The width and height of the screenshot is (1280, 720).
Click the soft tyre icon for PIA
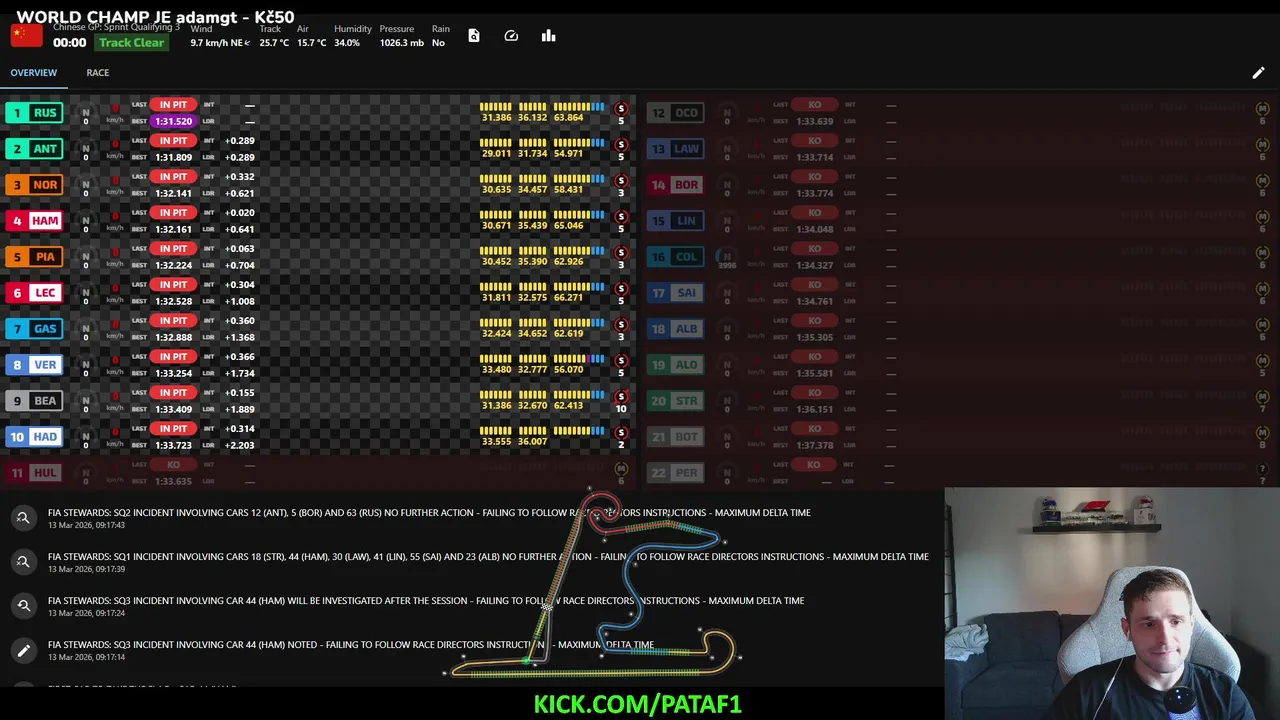[621, 253]
